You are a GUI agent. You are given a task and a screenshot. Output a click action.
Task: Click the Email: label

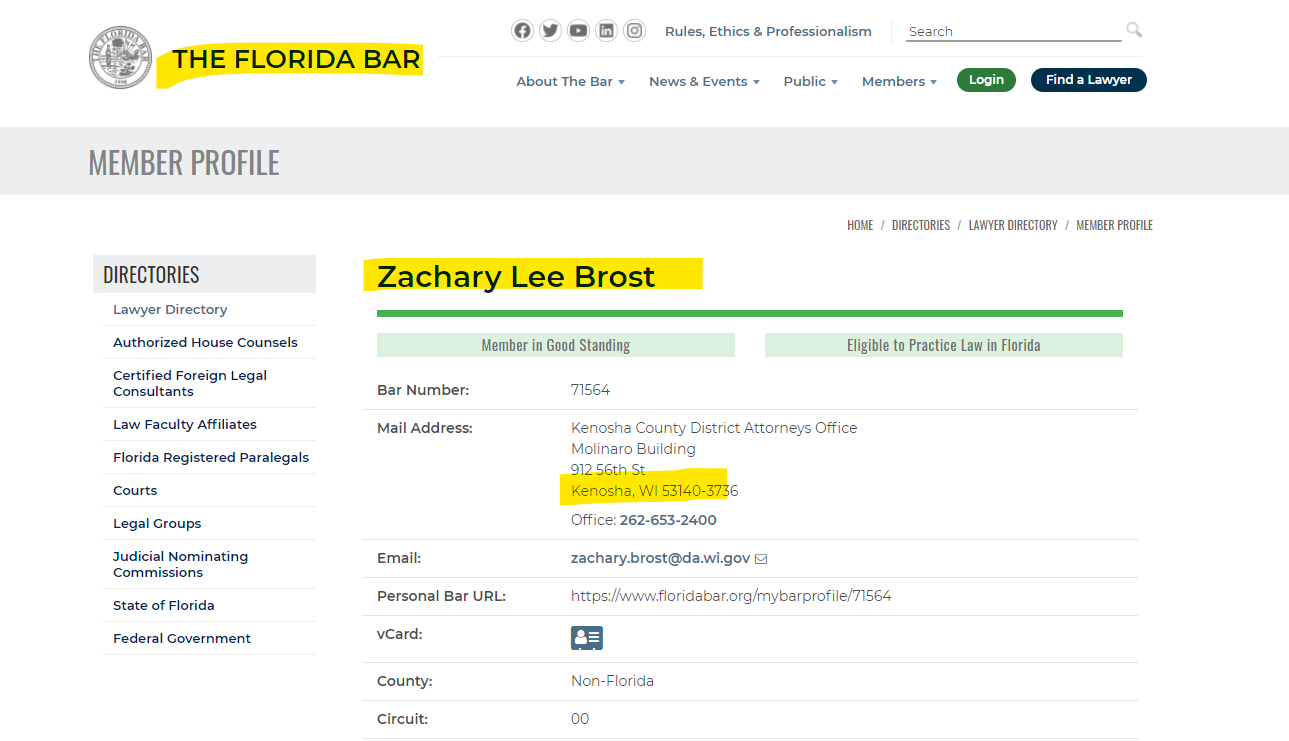point(399,558)
